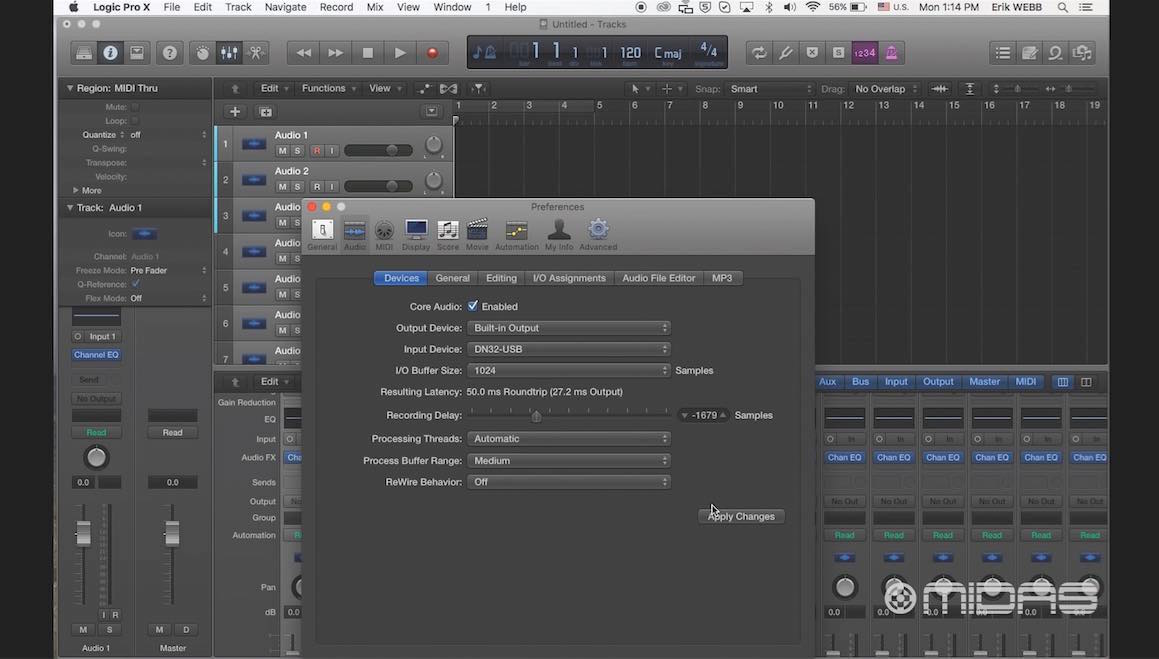Image resolution: width=1159 pixels, height=659 pixels.
Task: Select the Display preferences icon
Action: click(x=416, y=235)
